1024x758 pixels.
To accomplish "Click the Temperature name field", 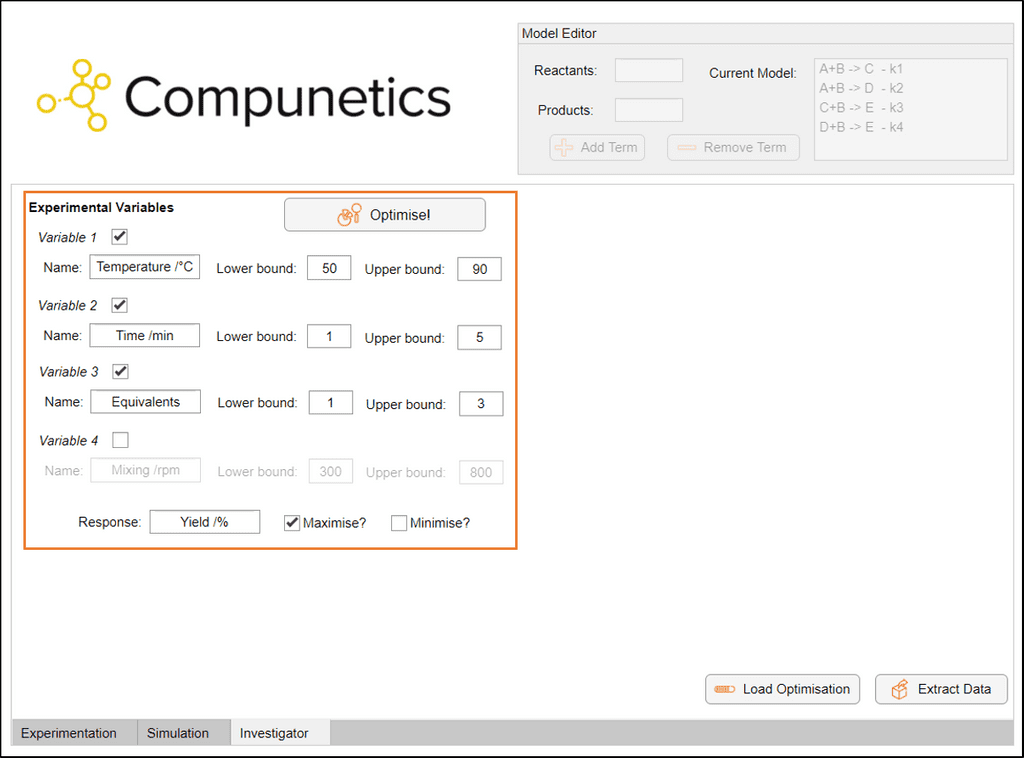I will 144,267.
